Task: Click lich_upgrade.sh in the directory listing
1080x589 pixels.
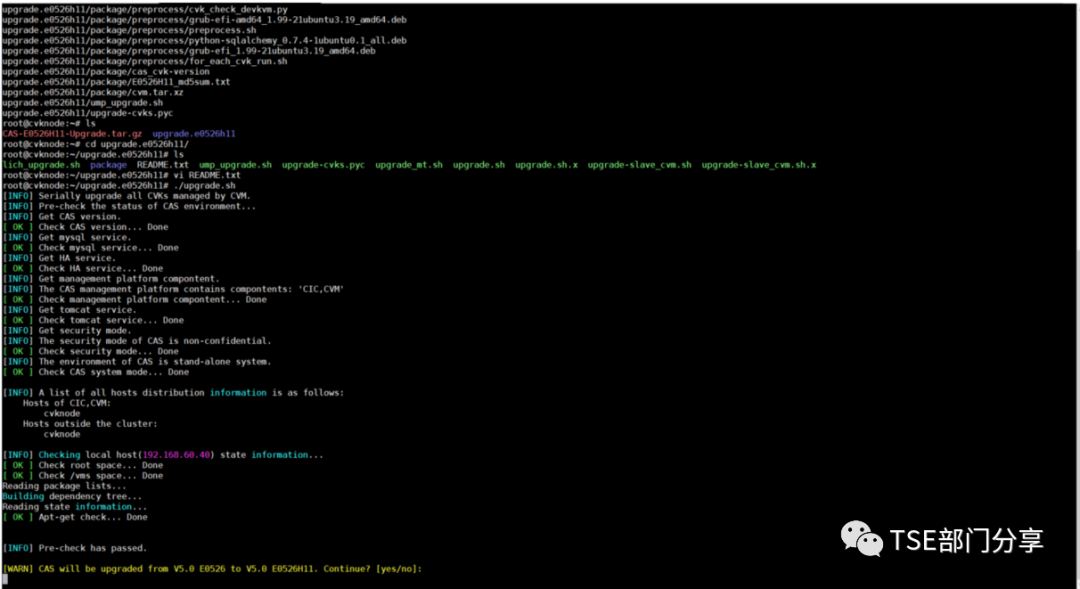Action: point(41,165)
